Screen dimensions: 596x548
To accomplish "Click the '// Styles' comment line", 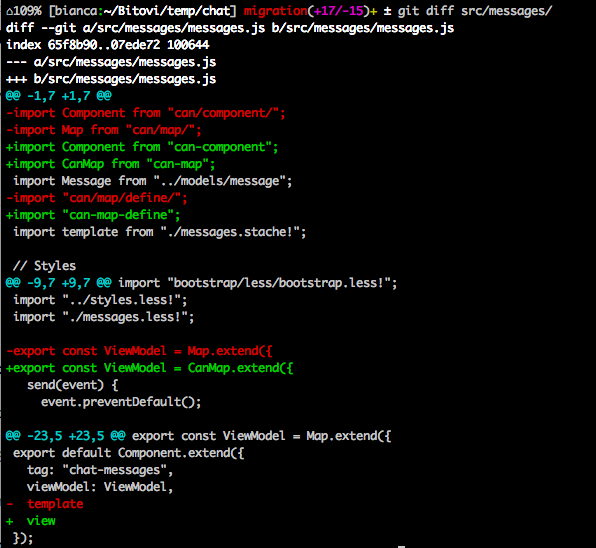I will coord(44,266).
